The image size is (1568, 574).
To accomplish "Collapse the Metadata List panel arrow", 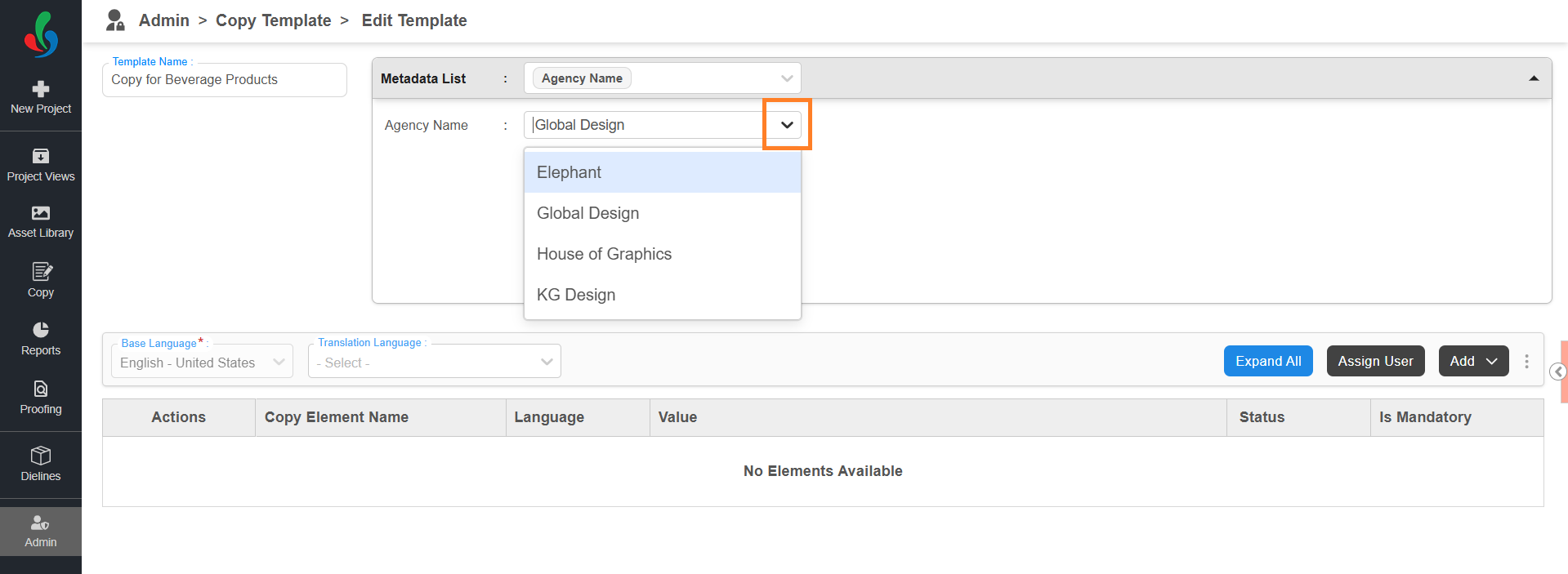I will 1534,78.
